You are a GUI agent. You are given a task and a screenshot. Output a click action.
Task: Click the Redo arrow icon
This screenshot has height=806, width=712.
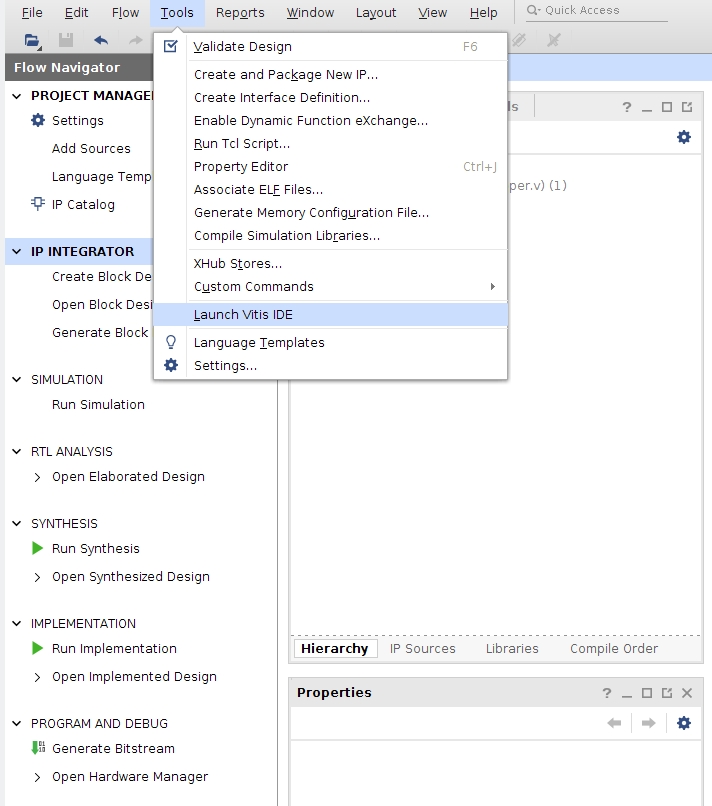click(135, 40)
